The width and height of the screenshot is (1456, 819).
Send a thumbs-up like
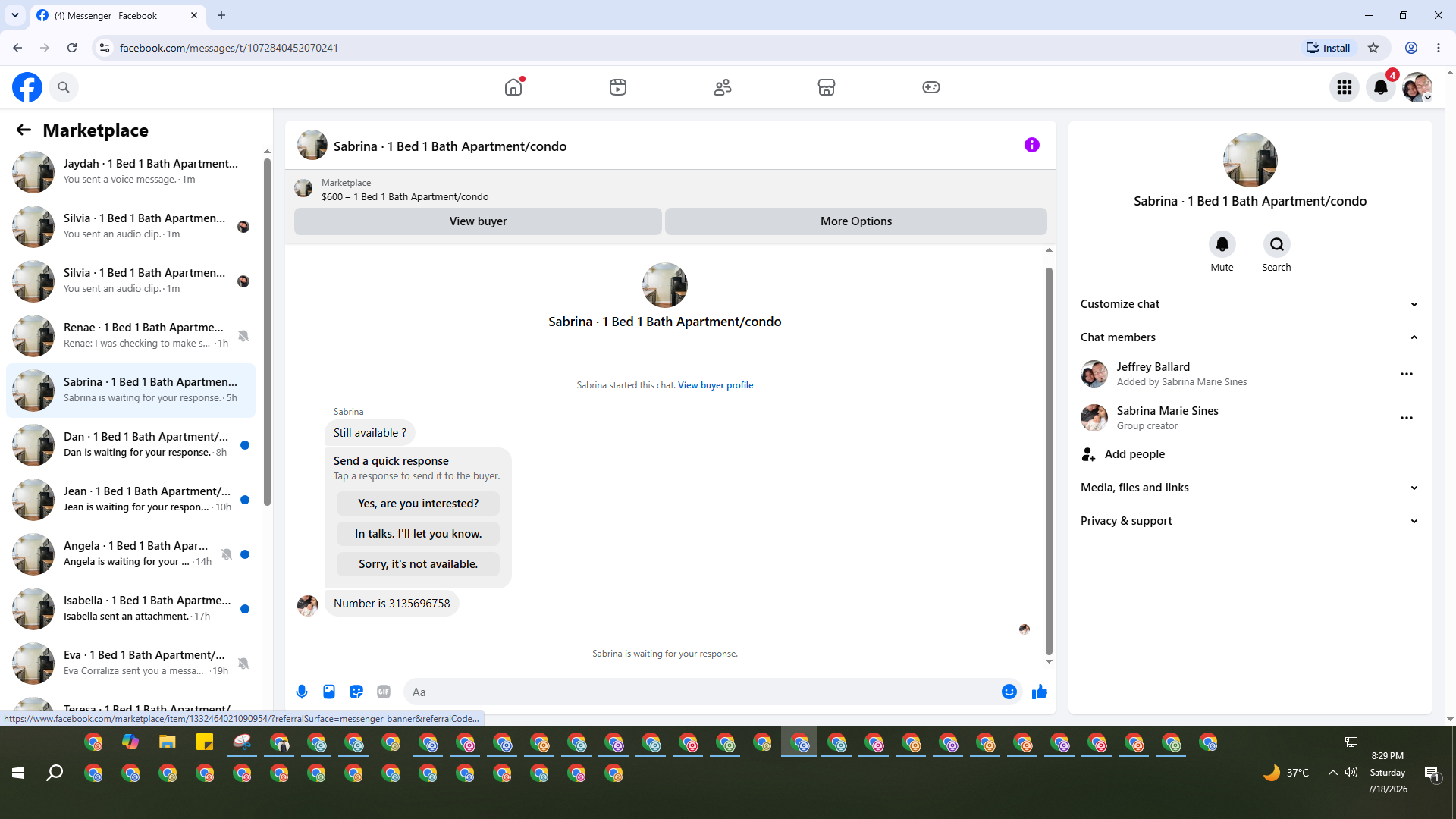[1040, 692]
